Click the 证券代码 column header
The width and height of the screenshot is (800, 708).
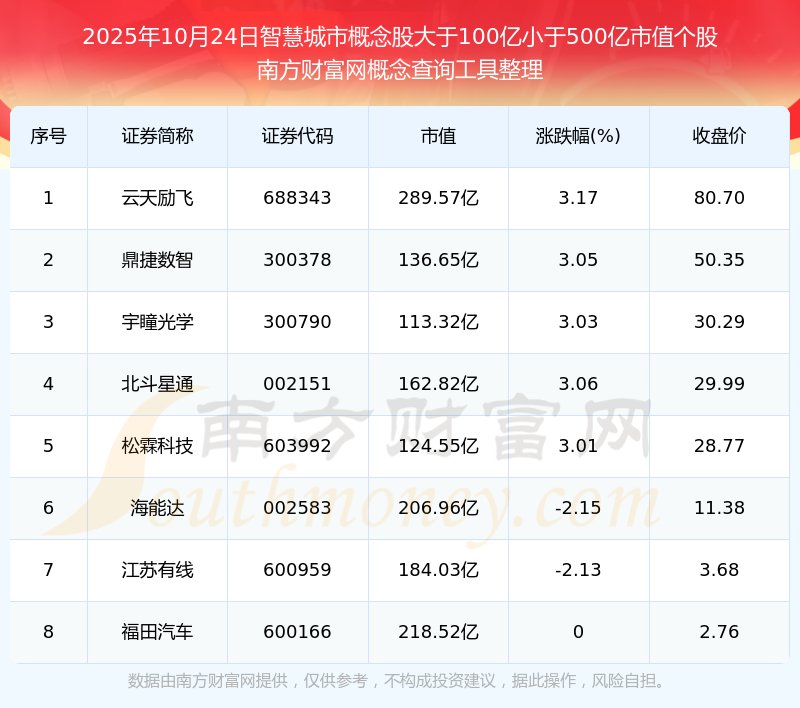[297, 136]
